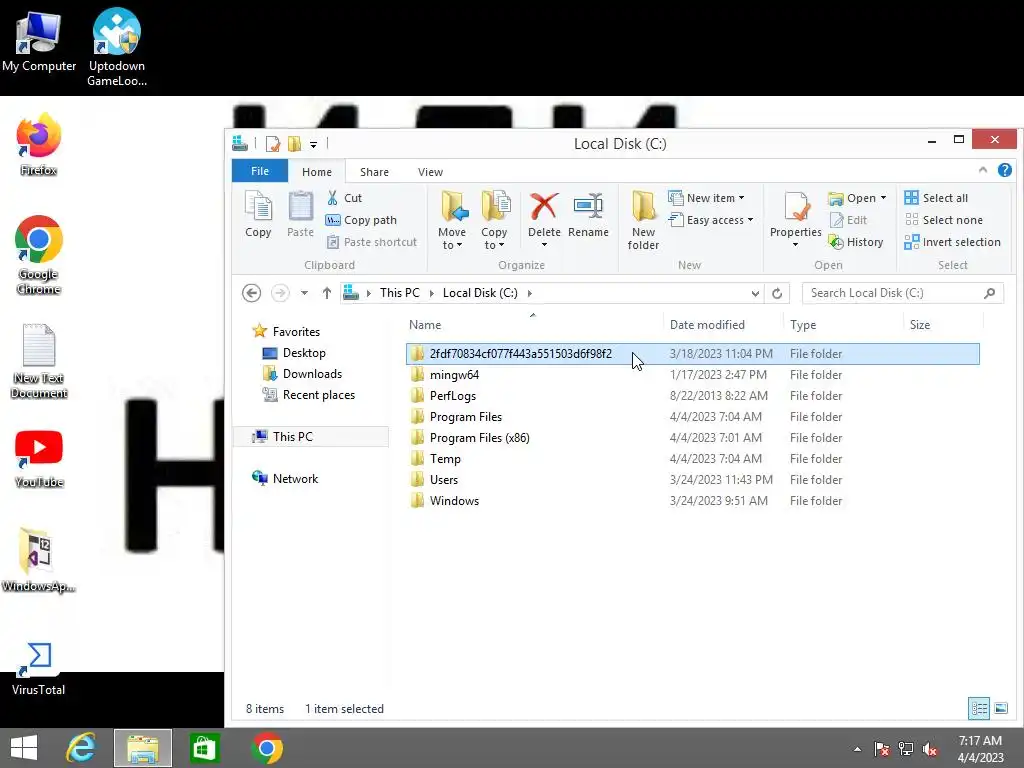Open the New item dropdown

pos(707,198)
